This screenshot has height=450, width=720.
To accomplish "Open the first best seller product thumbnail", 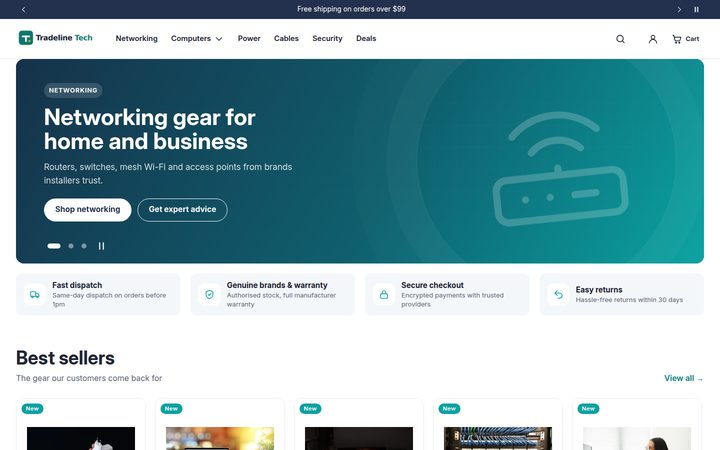I will (x=81, y=439).
